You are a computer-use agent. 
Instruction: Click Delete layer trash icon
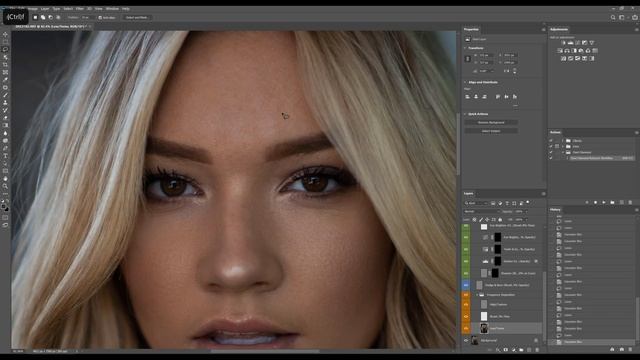point(537,350)
